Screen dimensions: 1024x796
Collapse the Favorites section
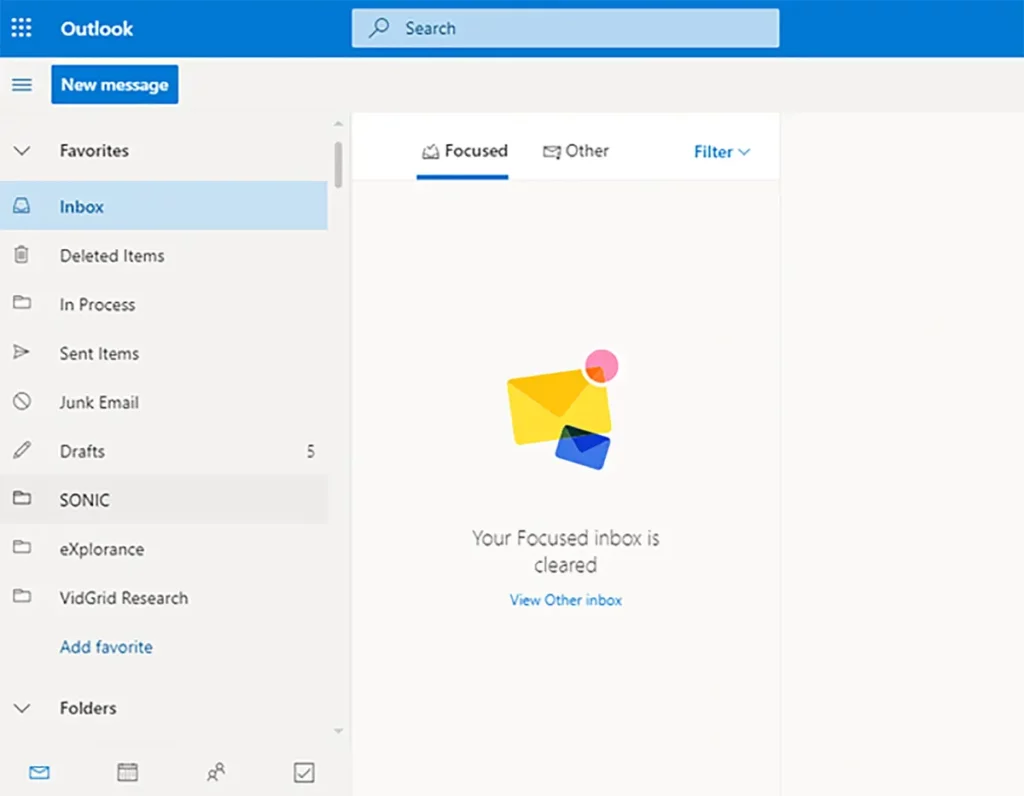tap(22, 150)
